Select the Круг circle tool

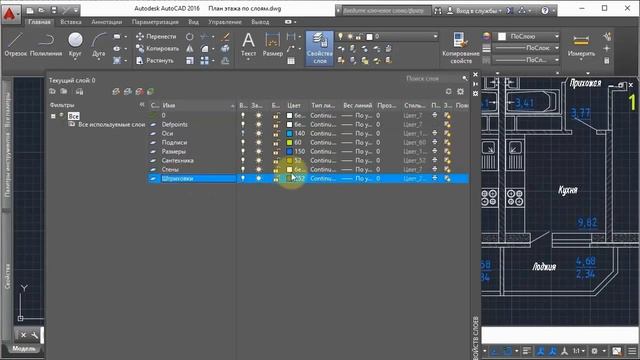[75, 45]
